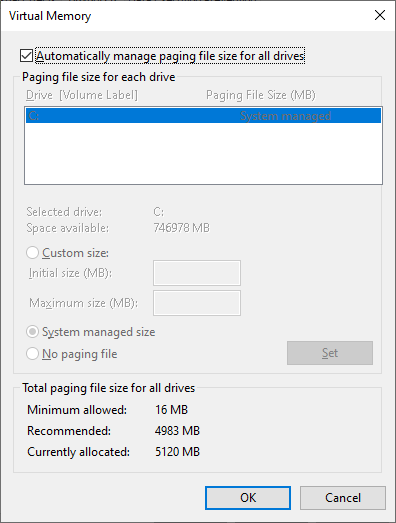This screenshot has width=396, height=523.
Task: Select the C: drive row in list
Action: [203, 116]
